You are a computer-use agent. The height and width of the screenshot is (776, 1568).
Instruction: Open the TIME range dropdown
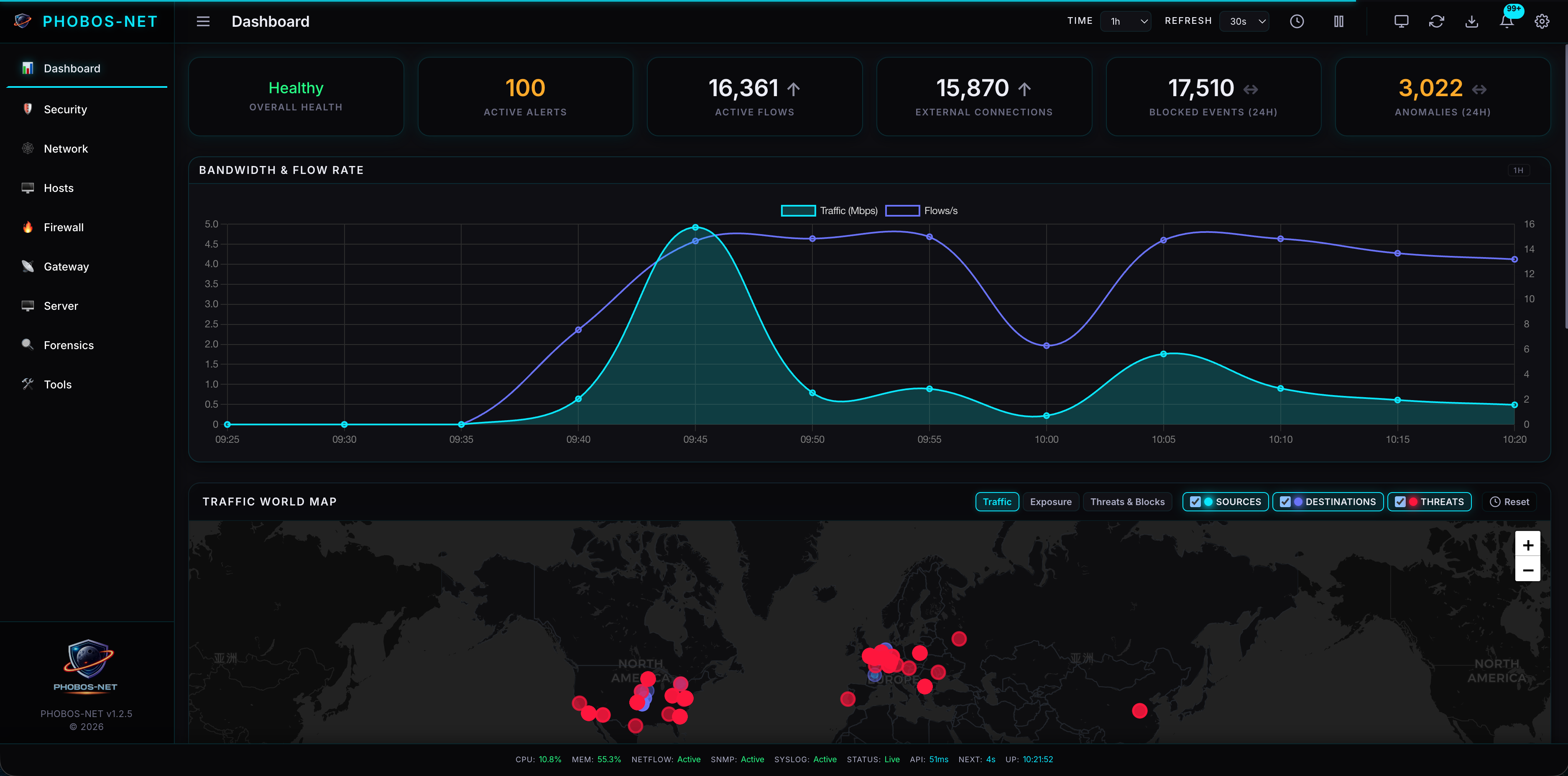point(1126,21)
